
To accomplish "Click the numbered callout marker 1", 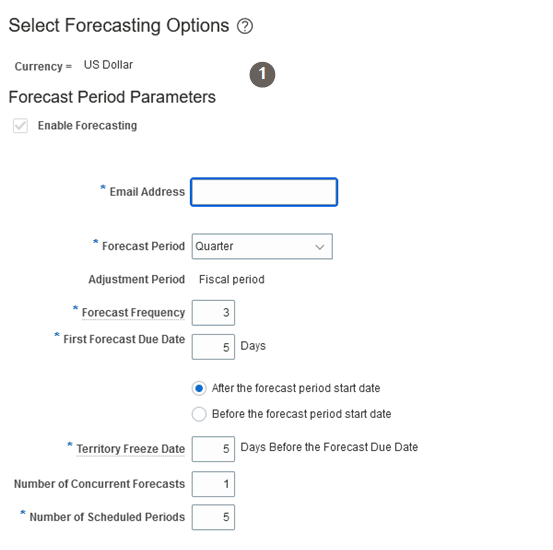I will (x=262, y=74).
